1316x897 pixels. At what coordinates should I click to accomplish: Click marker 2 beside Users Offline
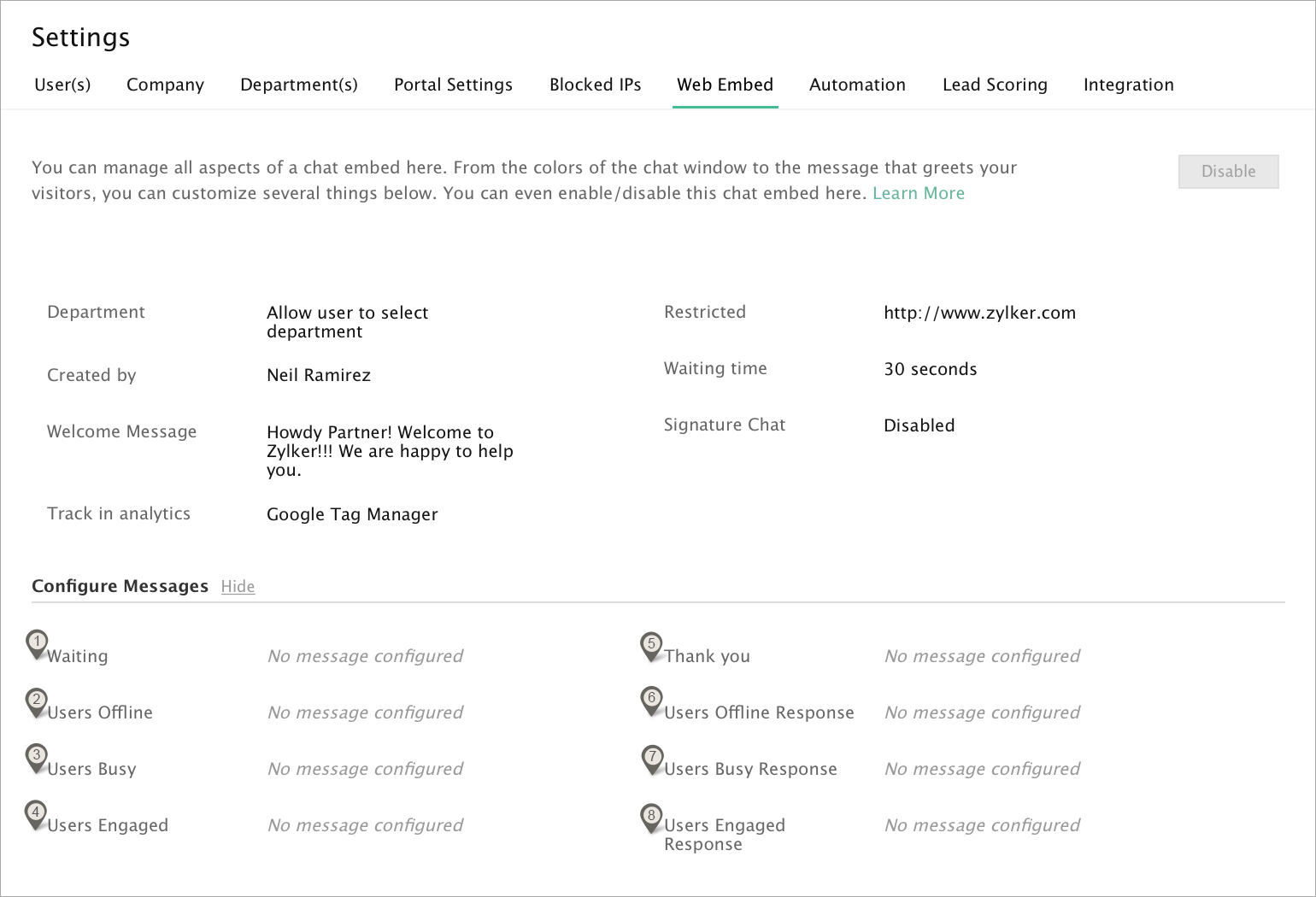click(x=37, y=701)
